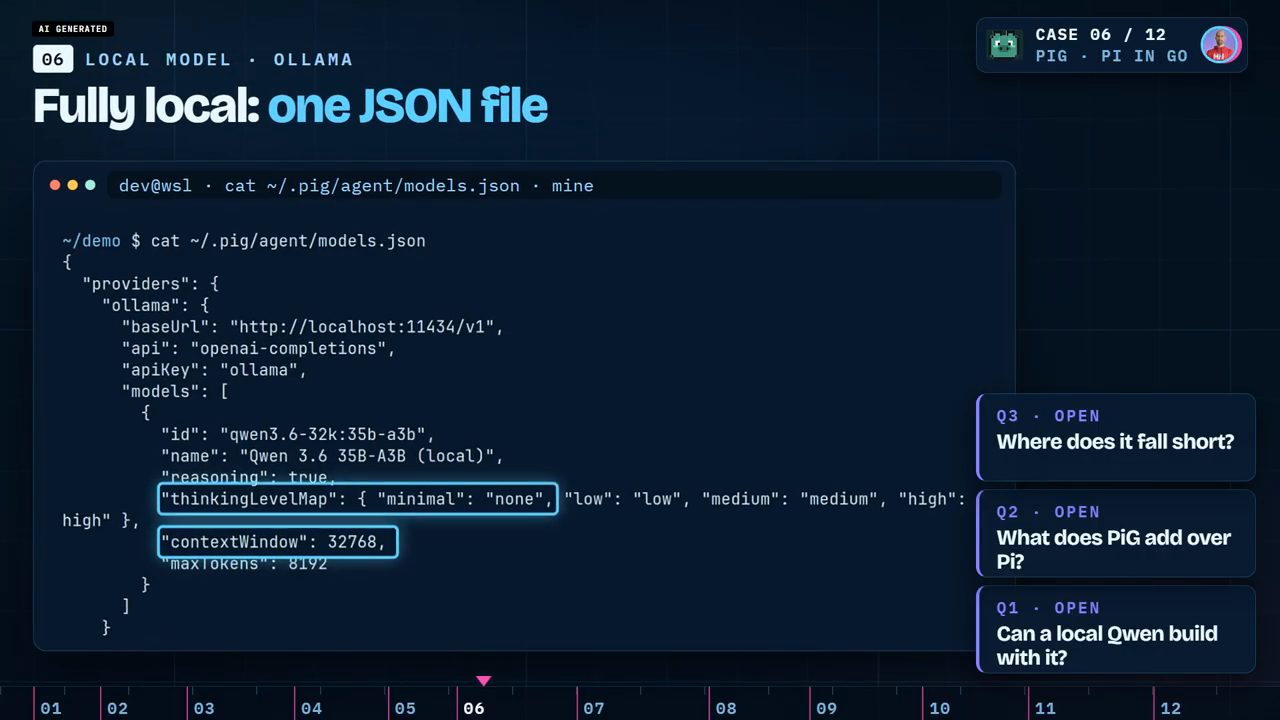This screenshot has width=1280, height=720.
Task: Click the pink playhead triangle on the timeline
Action: pos(484,681)
